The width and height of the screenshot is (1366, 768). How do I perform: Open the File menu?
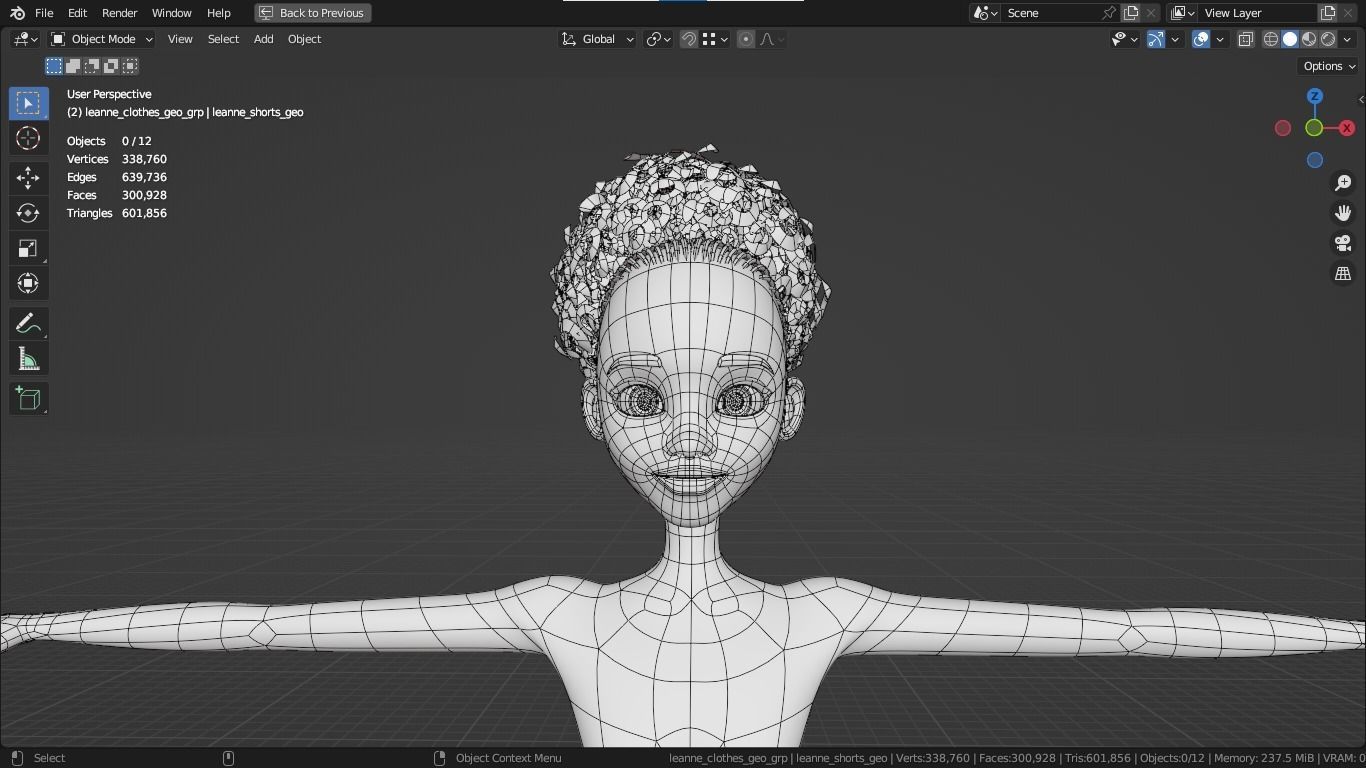point(44,13)
